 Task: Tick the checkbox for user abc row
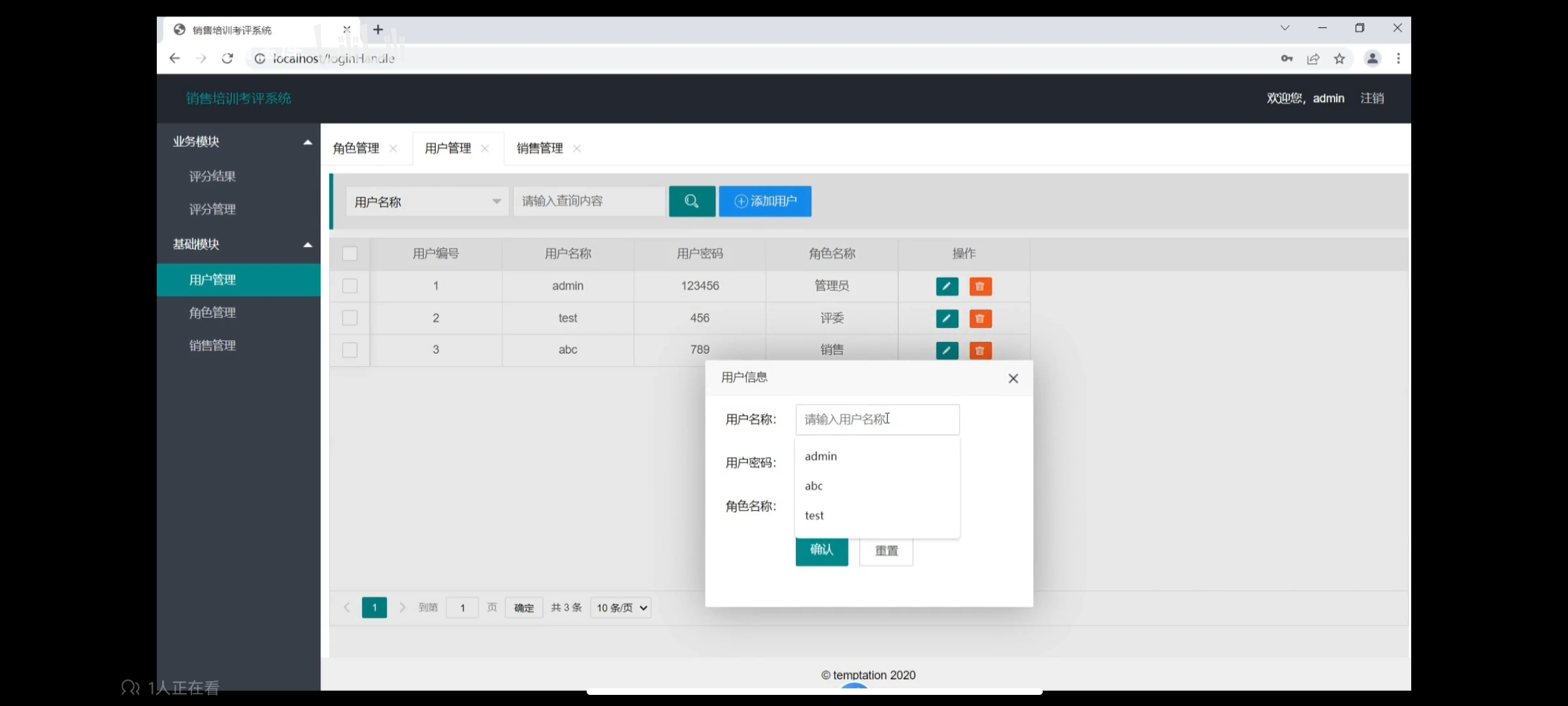point(350,350)
